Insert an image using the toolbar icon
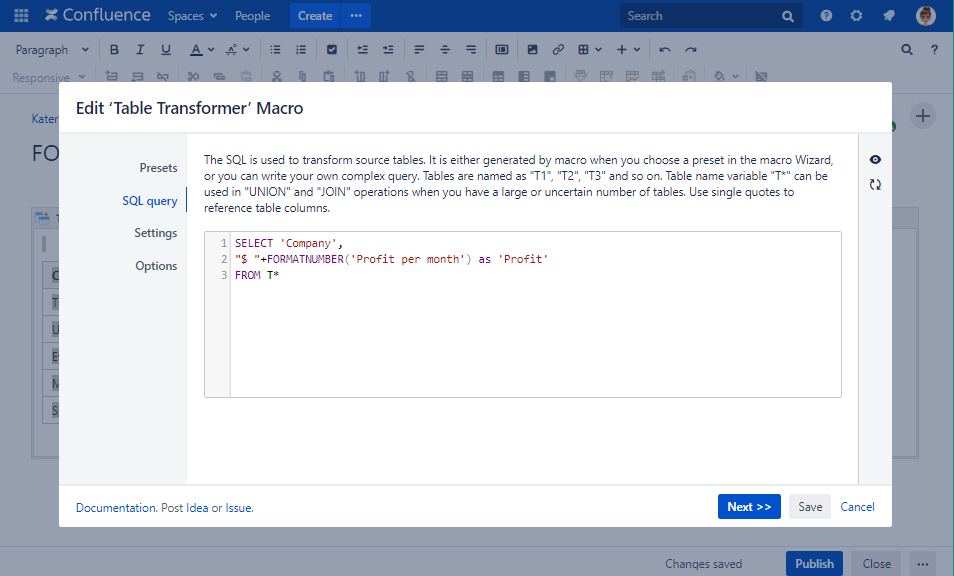 [532, 49]
